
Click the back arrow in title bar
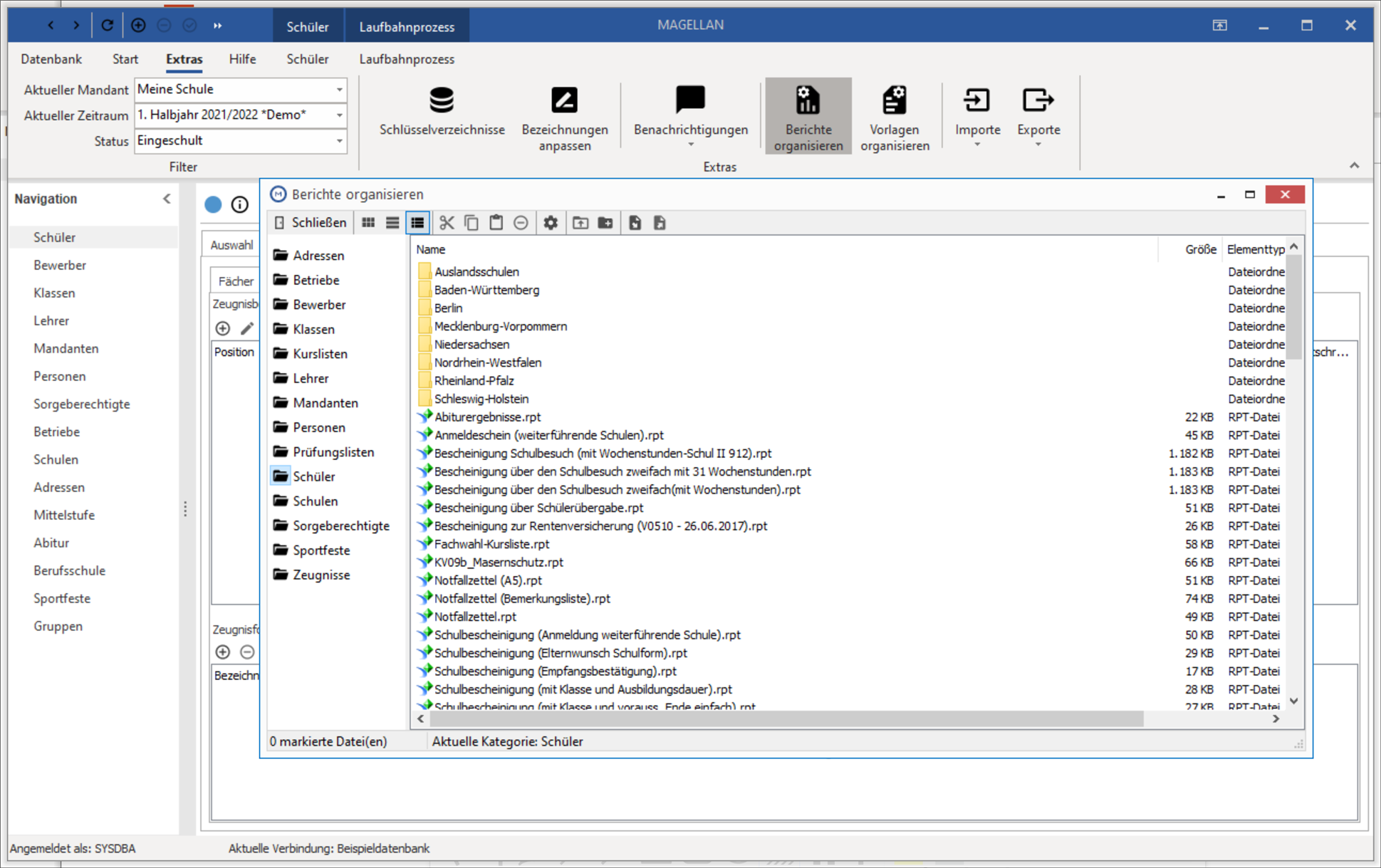tap(51, 26)
